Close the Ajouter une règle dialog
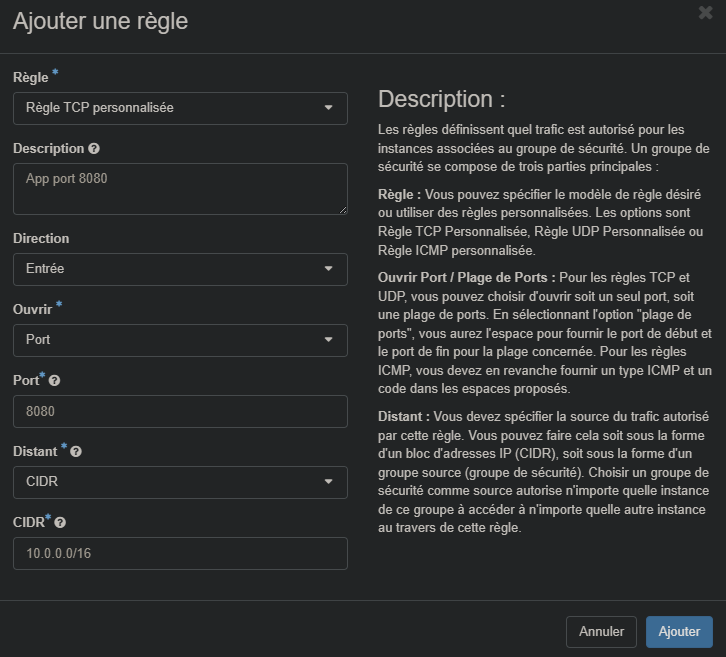 (x=705, y=13)
